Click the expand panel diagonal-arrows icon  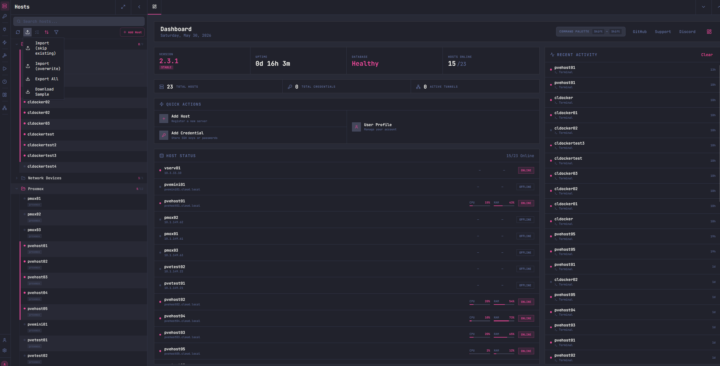[123, 7]
